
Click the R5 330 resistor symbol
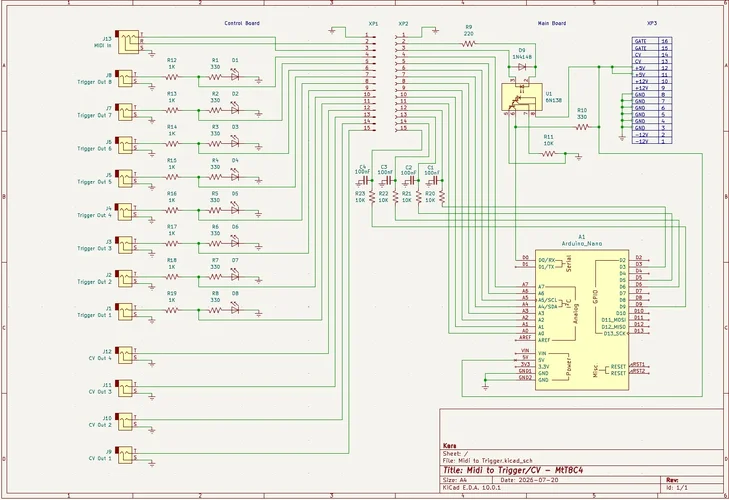pyautogui.click(x=215, y=210)
